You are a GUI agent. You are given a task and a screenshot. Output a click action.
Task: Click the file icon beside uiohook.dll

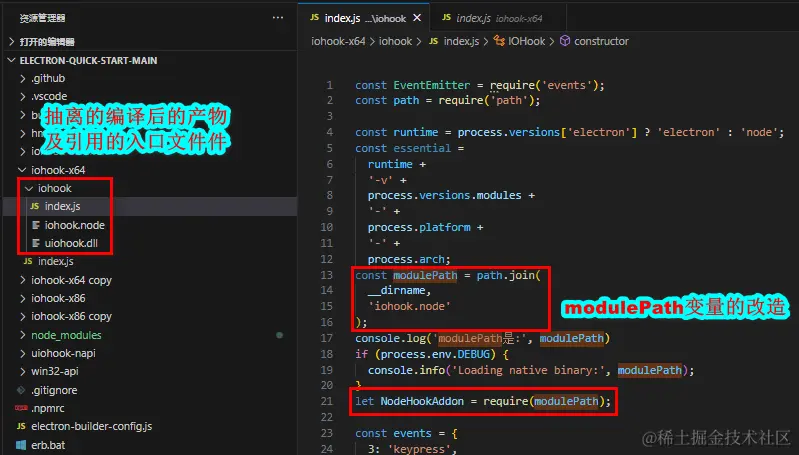click(x=36, y=244)
